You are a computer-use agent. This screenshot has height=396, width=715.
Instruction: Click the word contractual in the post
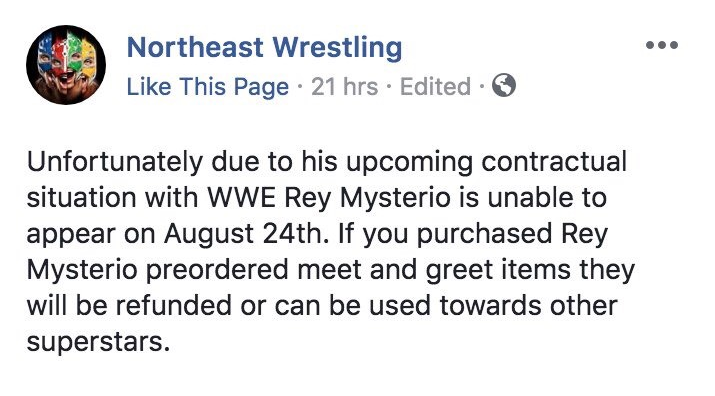coord(554,162)
